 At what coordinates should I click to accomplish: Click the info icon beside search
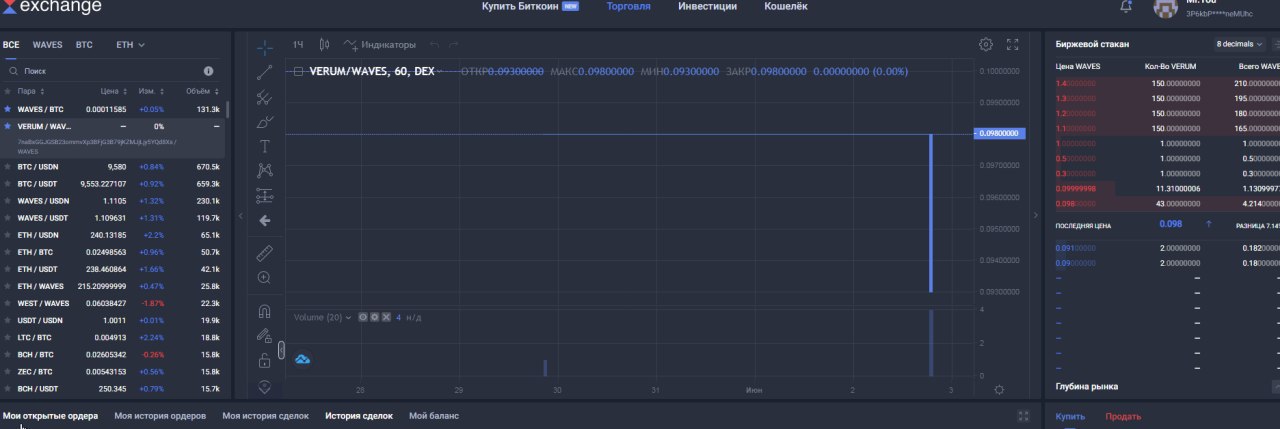coord(208,72)
